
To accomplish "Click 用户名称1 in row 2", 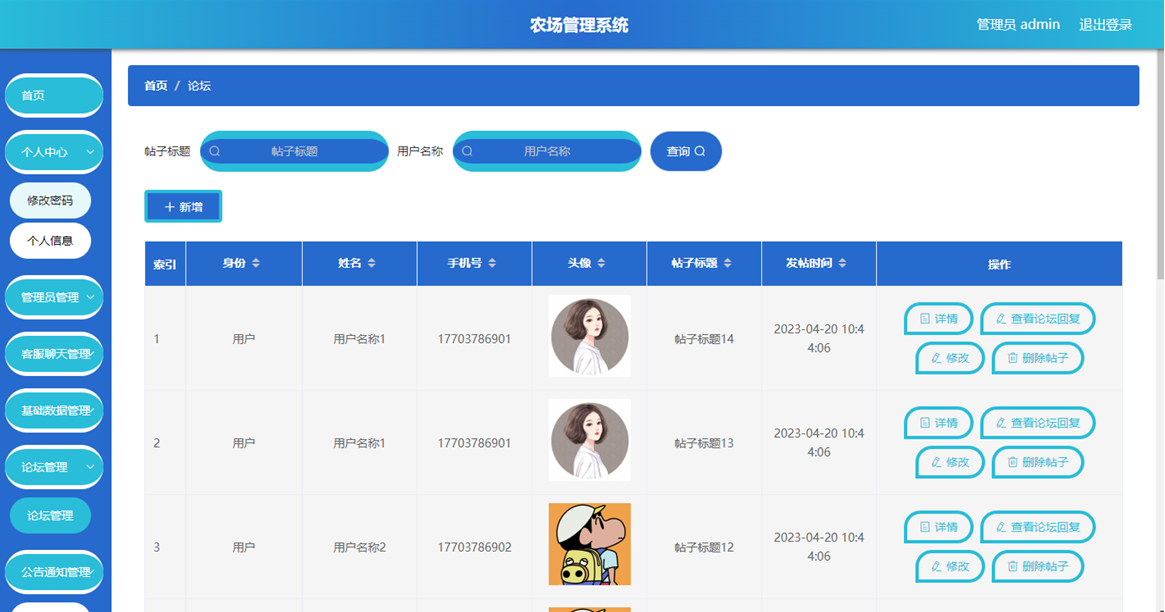I will coord(360,443).
